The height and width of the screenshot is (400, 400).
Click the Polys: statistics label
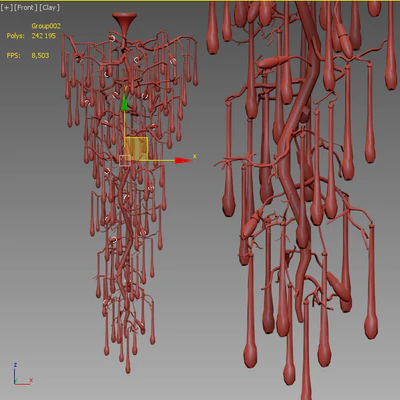(16, 36)
